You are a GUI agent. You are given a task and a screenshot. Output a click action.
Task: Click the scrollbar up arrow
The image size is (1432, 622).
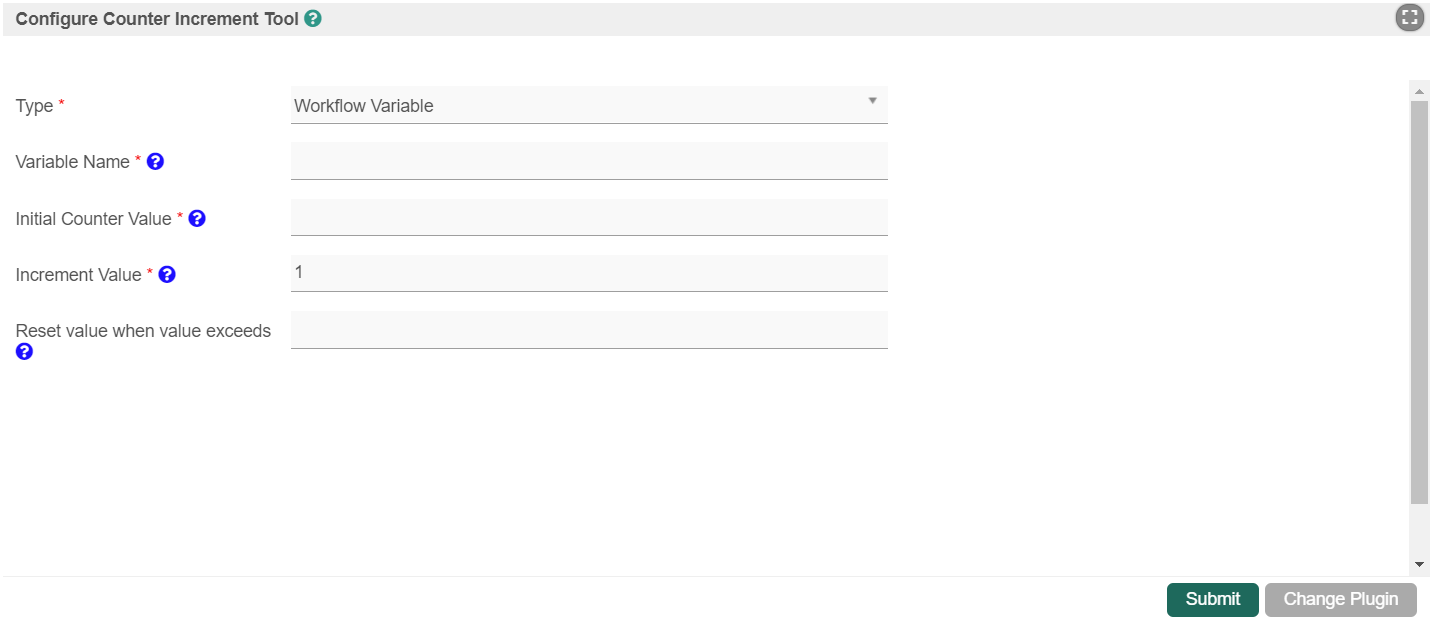click(1419, 91)
